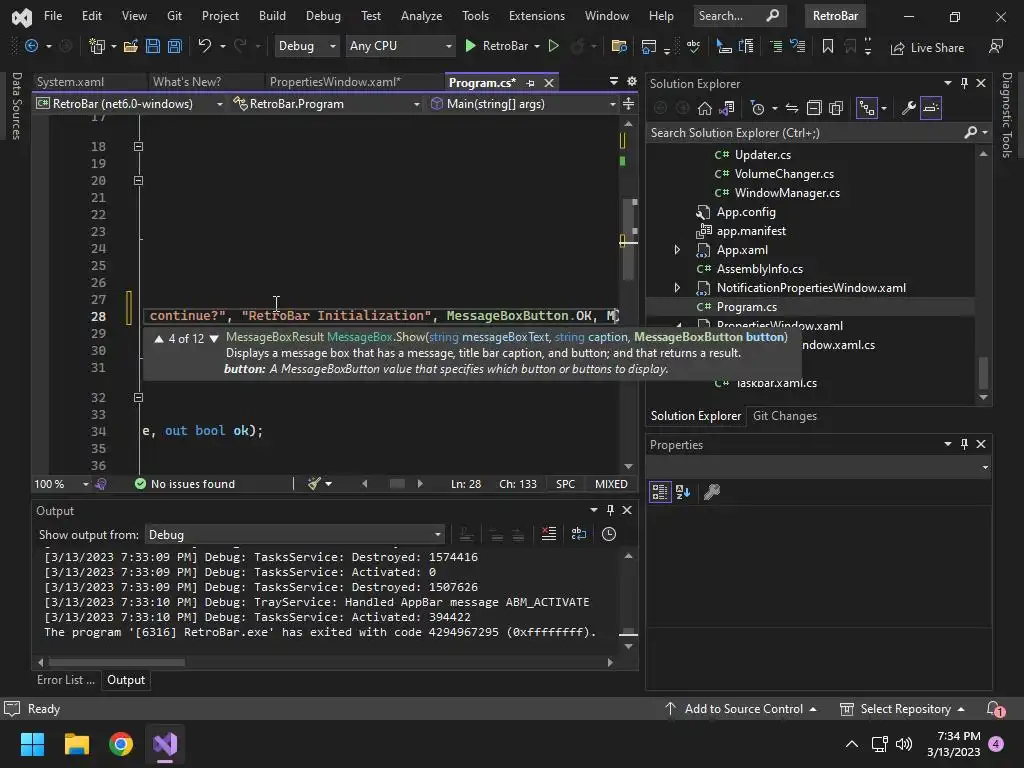
Task: Click the Start Without Debugging outline play icon
Action: 554,46
